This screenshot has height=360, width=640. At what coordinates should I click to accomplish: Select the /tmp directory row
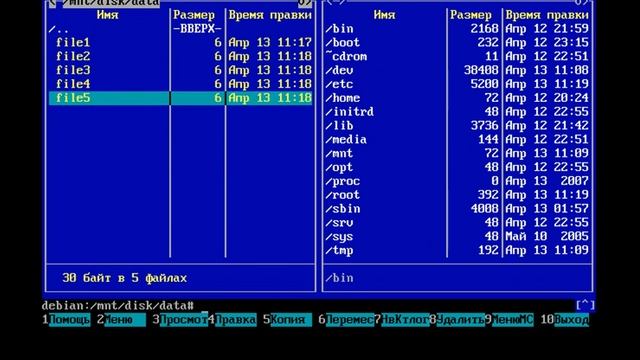click(x=457, y=251)
